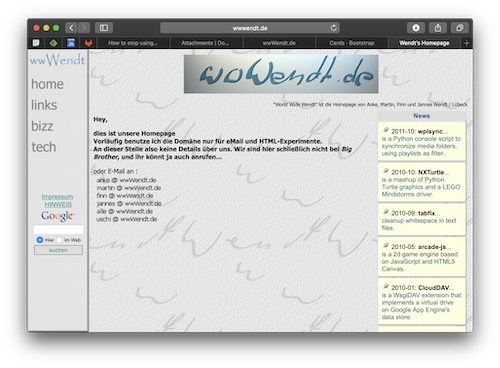Viewport: 500px width, 368px height.
Task: Go forward with the Safari forward arrow
Action: point(84,28)
